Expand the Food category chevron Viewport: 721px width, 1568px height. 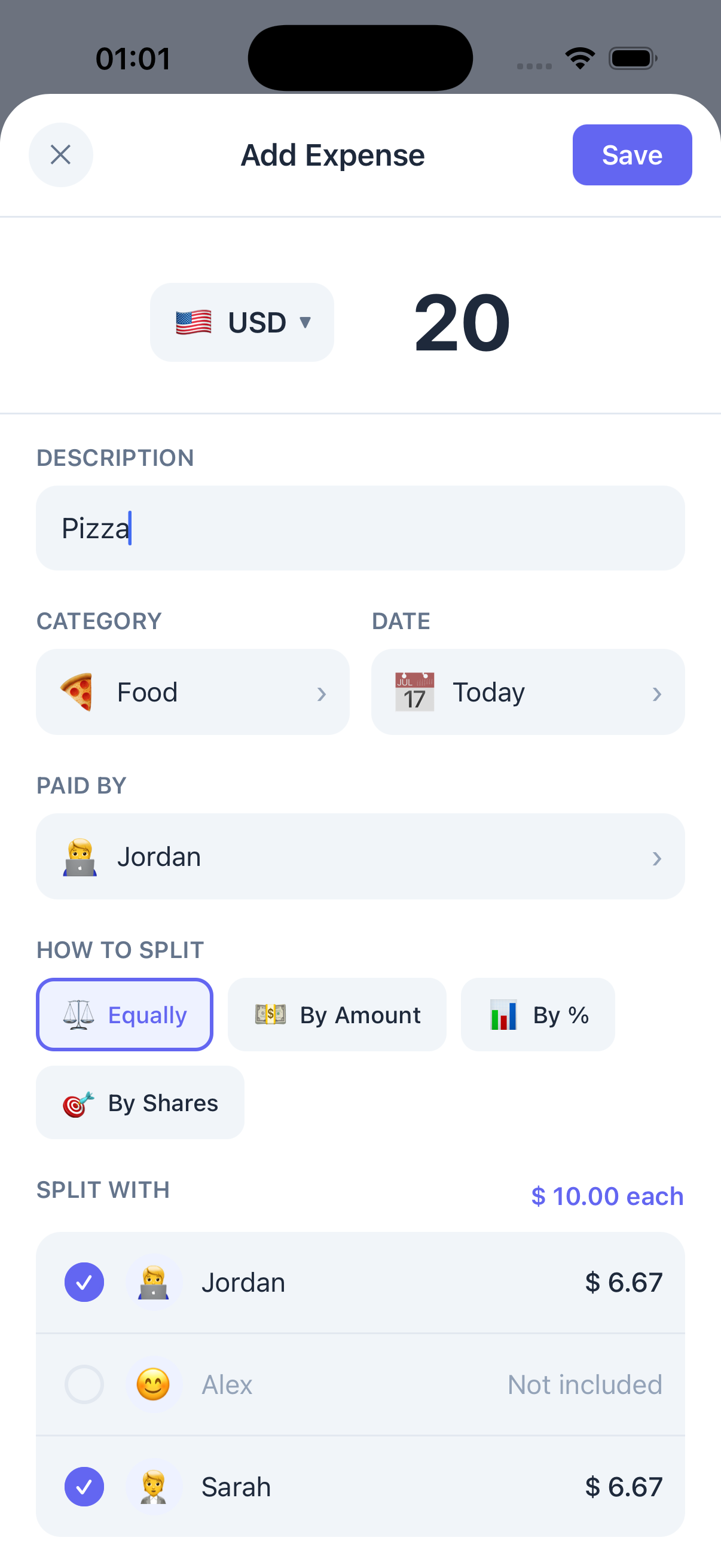tap(321, 694)
